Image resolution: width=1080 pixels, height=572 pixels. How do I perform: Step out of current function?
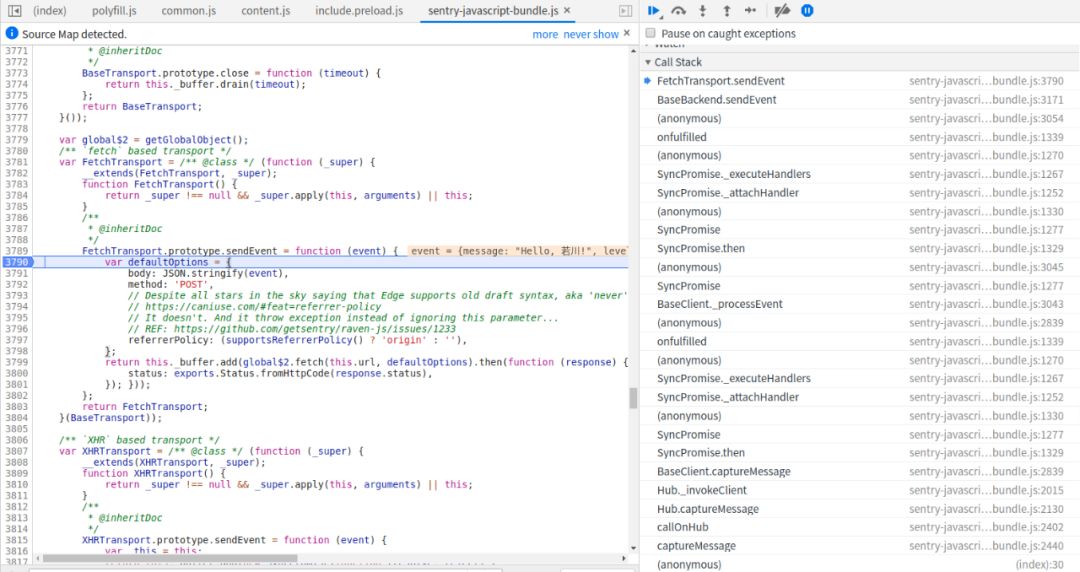point(727,10)
